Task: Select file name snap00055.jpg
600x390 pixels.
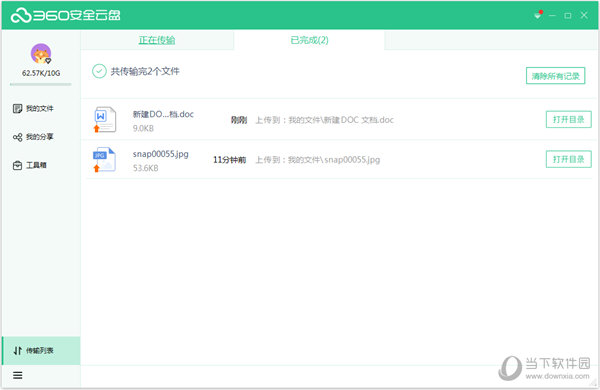Action: coord(161,154)
